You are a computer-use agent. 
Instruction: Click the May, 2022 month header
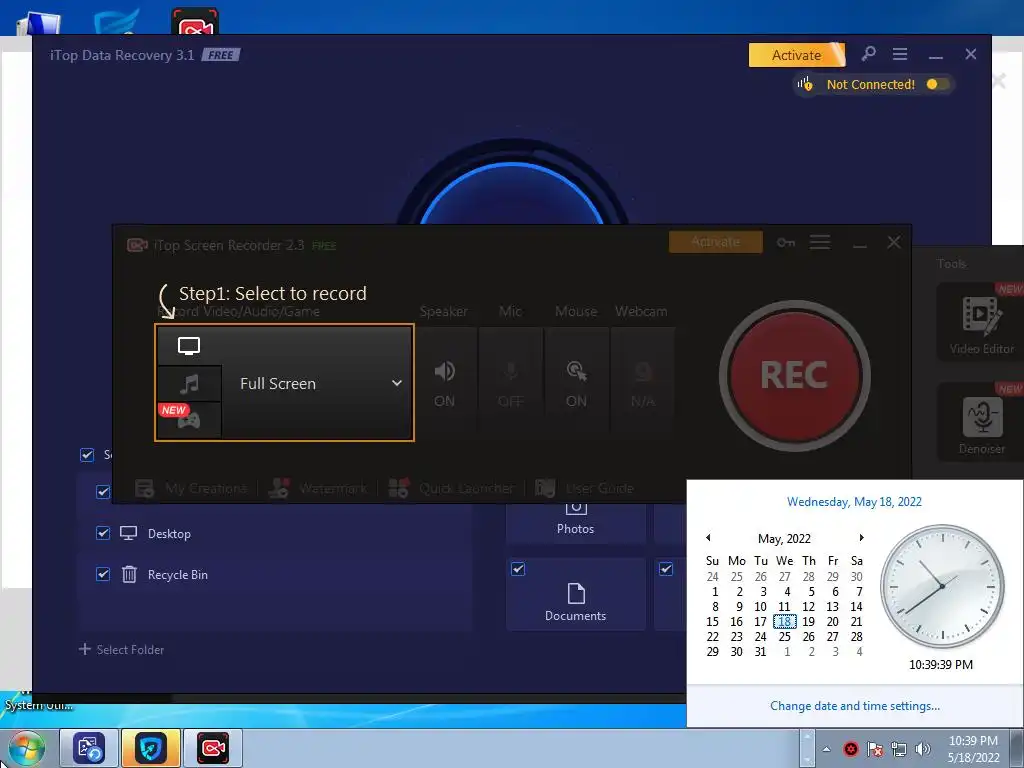pos(784,539)
